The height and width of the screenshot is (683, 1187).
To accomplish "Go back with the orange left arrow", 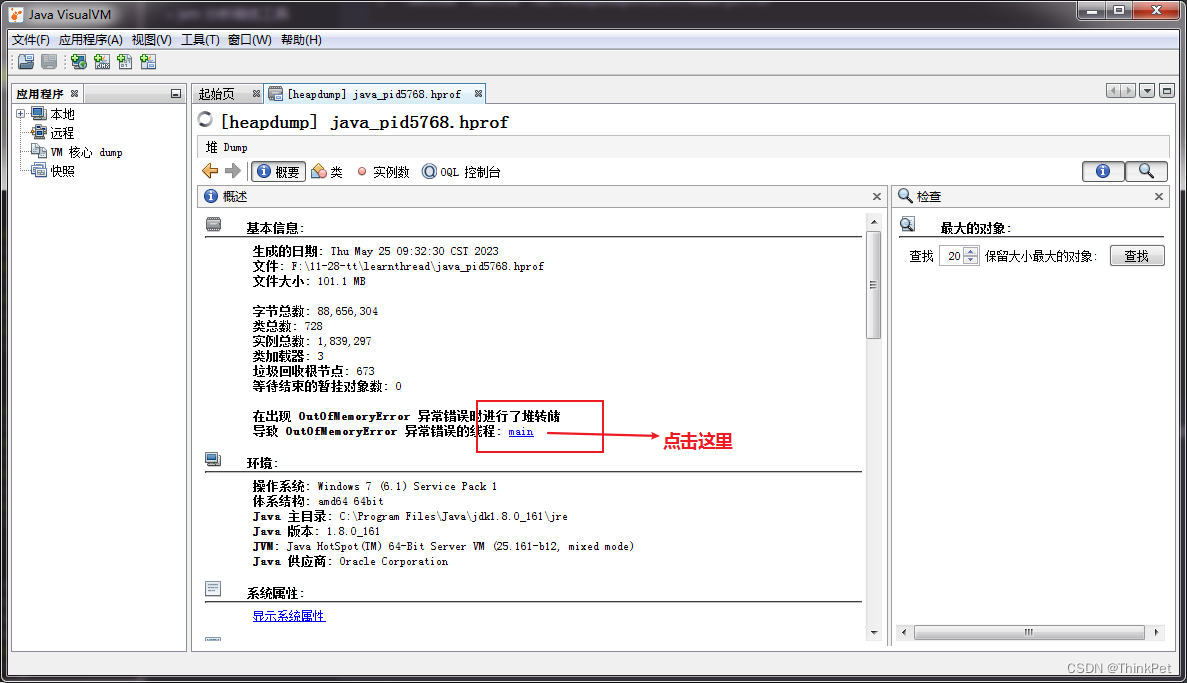I will point(210,171).
